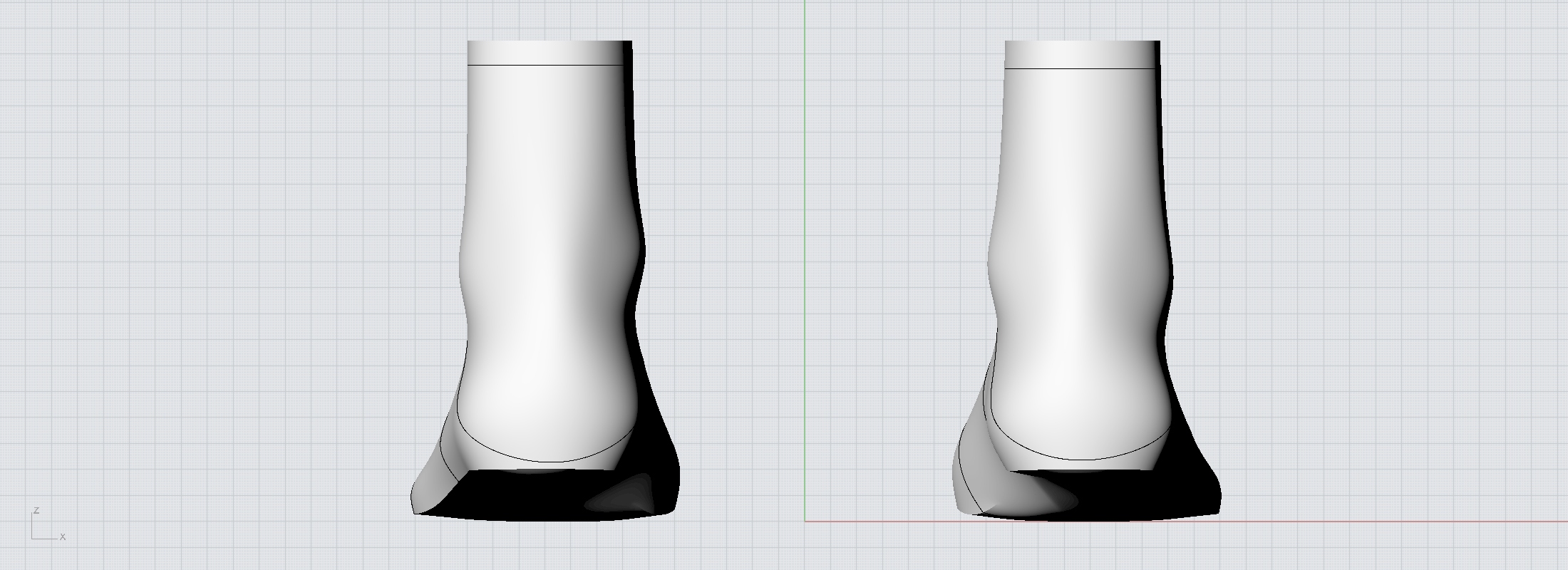Viewport: 1568px width, 570px height.
Task: Click the origin where green and red axes meet
Action: (x=805, y=522)
